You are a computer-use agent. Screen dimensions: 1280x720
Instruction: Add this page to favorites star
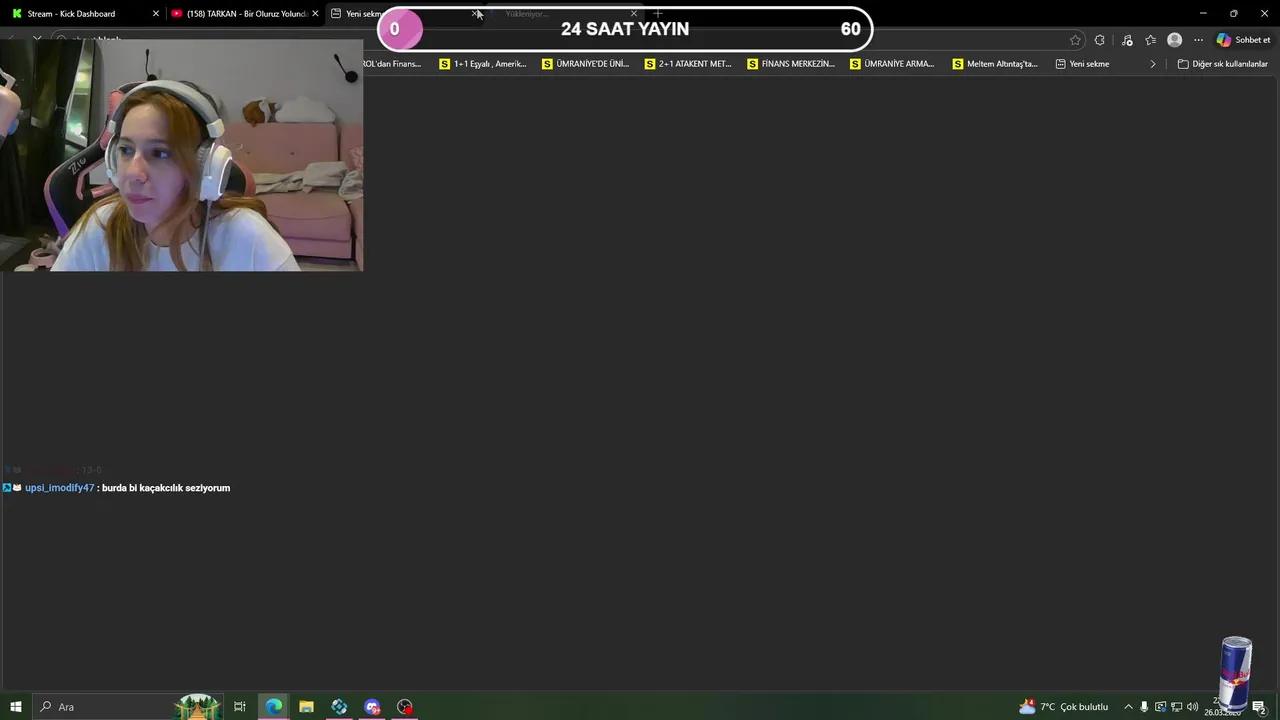(1075, 40)
